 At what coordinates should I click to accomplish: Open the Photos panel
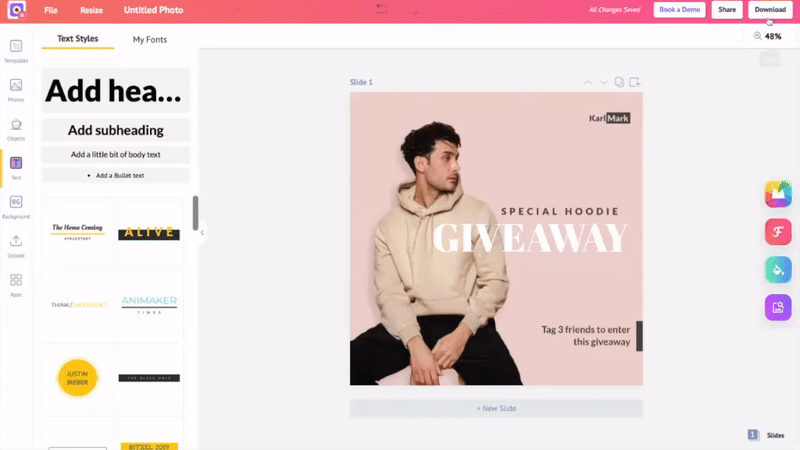(16, 90)
